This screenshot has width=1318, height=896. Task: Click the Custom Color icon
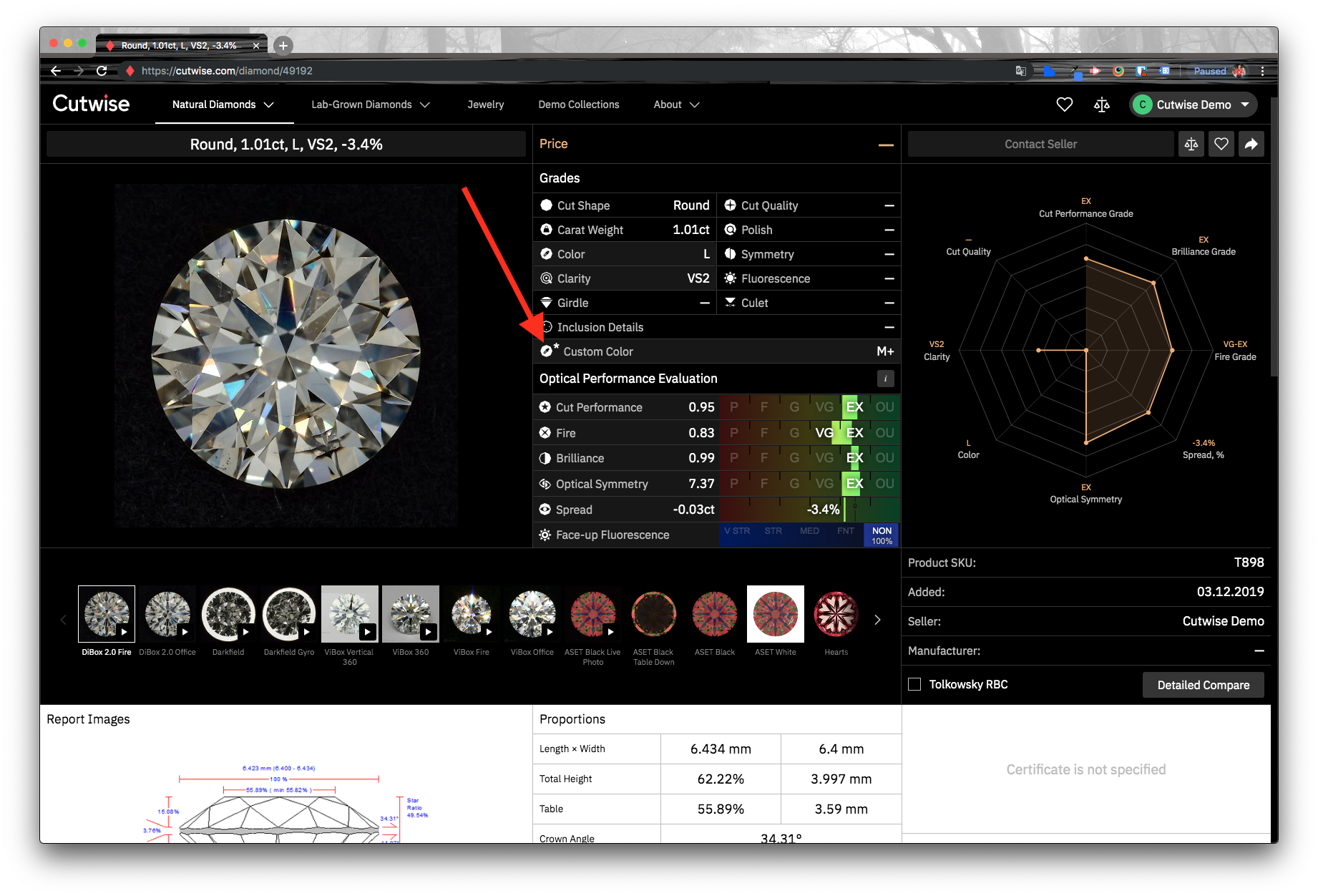(x=548, y=350)
